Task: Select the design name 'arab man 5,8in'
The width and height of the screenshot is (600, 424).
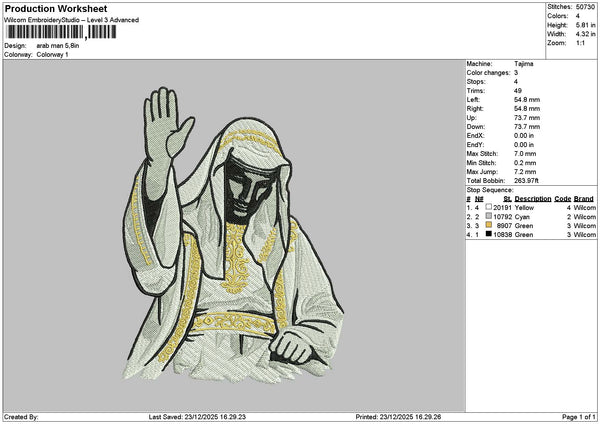Action: (58, 46)
